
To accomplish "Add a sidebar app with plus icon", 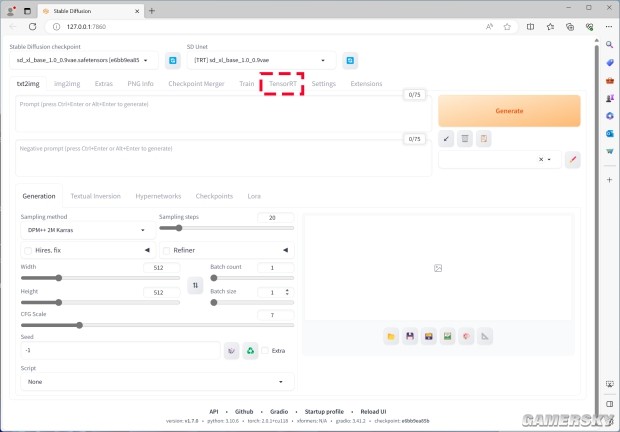I will click(609, 179).
